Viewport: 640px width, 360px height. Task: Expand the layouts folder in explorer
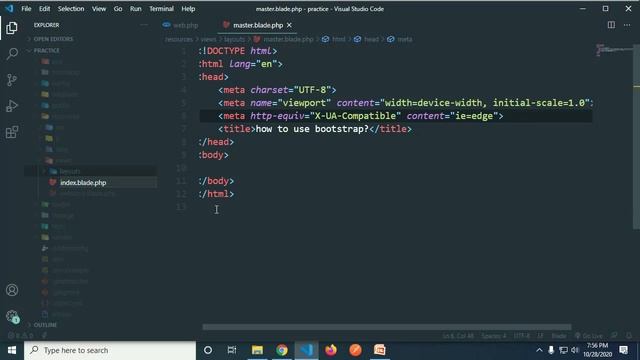pos(70,171)
